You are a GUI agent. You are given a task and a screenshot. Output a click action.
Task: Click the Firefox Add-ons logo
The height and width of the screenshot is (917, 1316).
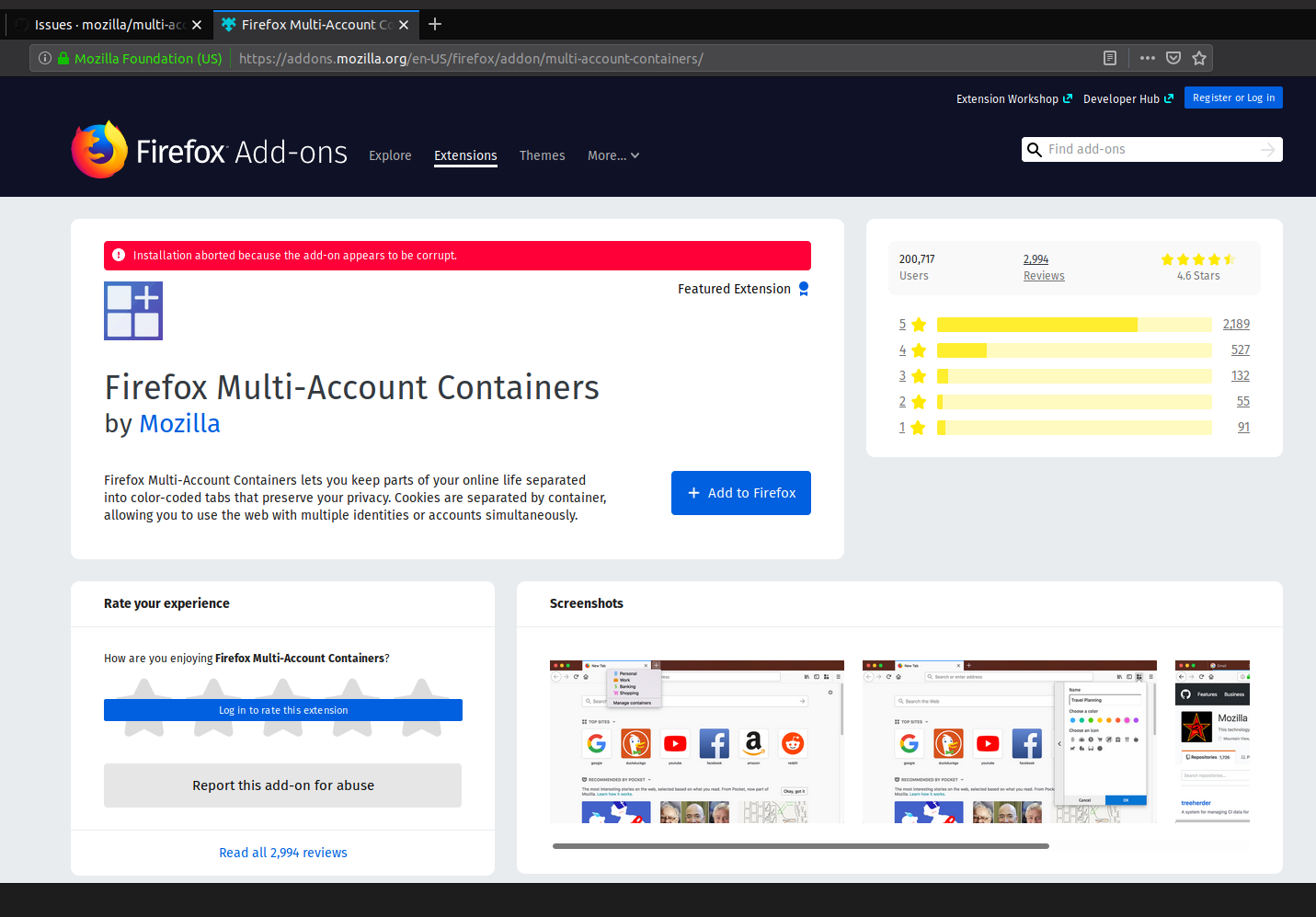(x=99, y=148)
